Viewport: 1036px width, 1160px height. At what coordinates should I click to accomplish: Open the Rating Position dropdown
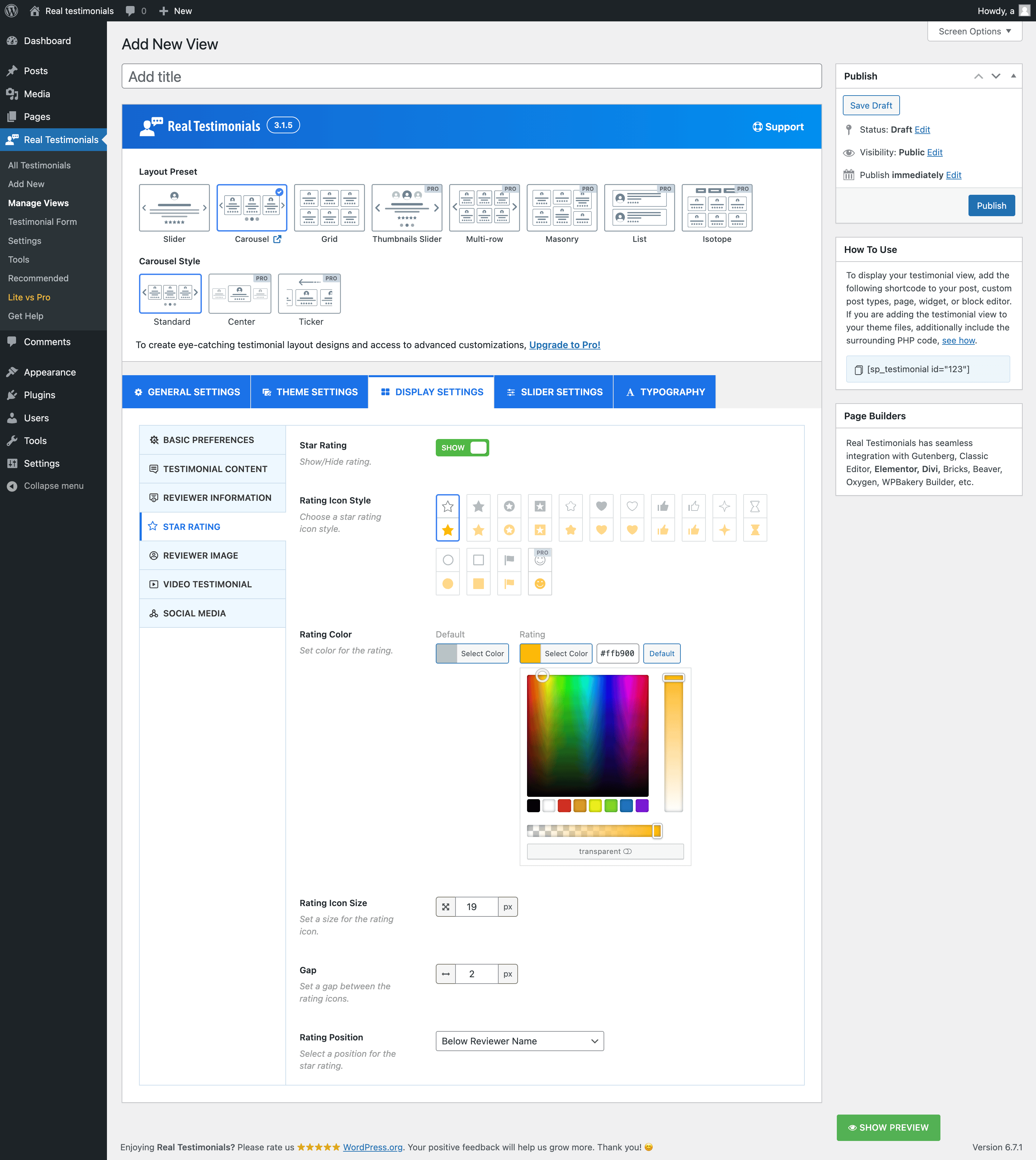point(519,1041)
